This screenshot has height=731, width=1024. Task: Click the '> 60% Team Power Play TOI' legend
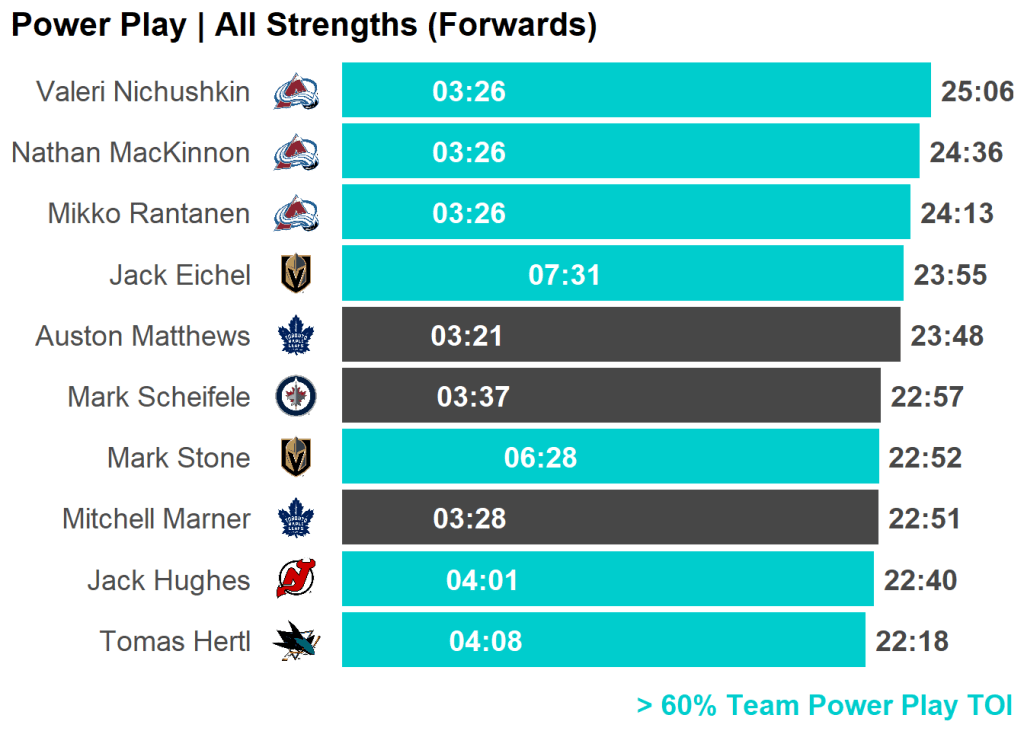824,706
